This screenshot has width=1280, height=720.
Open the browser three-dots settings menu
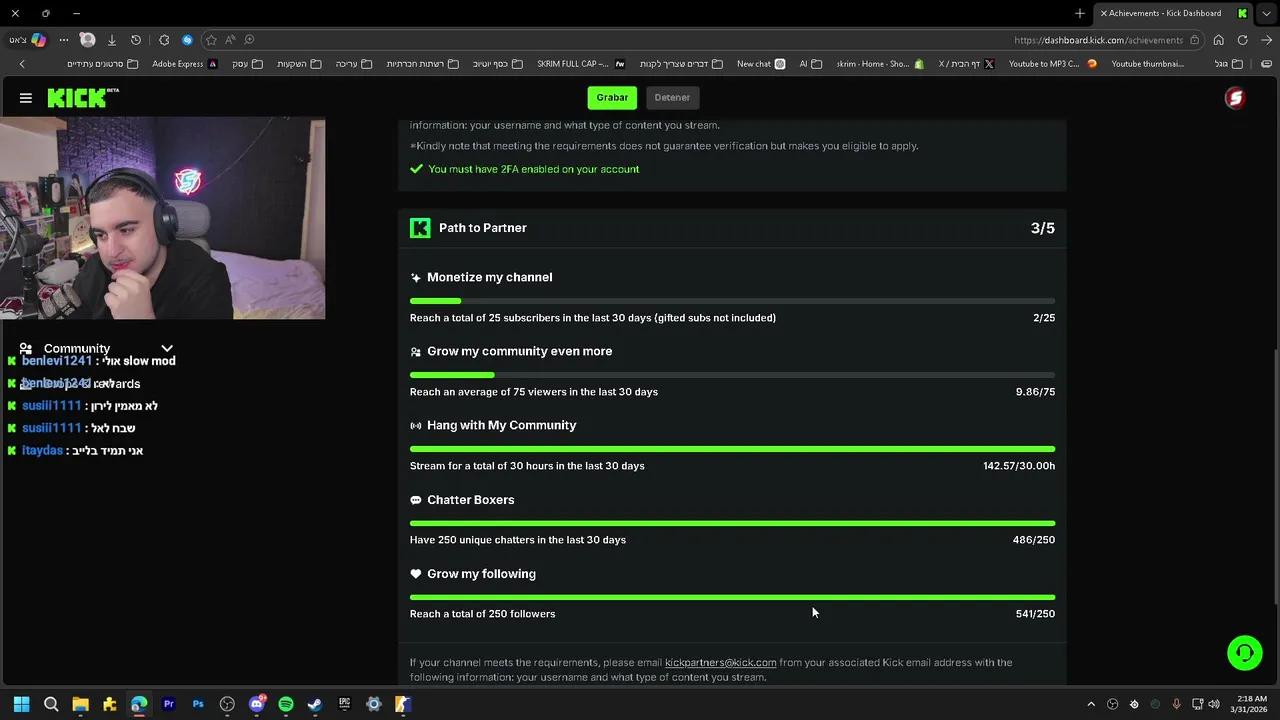pos(64,40)
